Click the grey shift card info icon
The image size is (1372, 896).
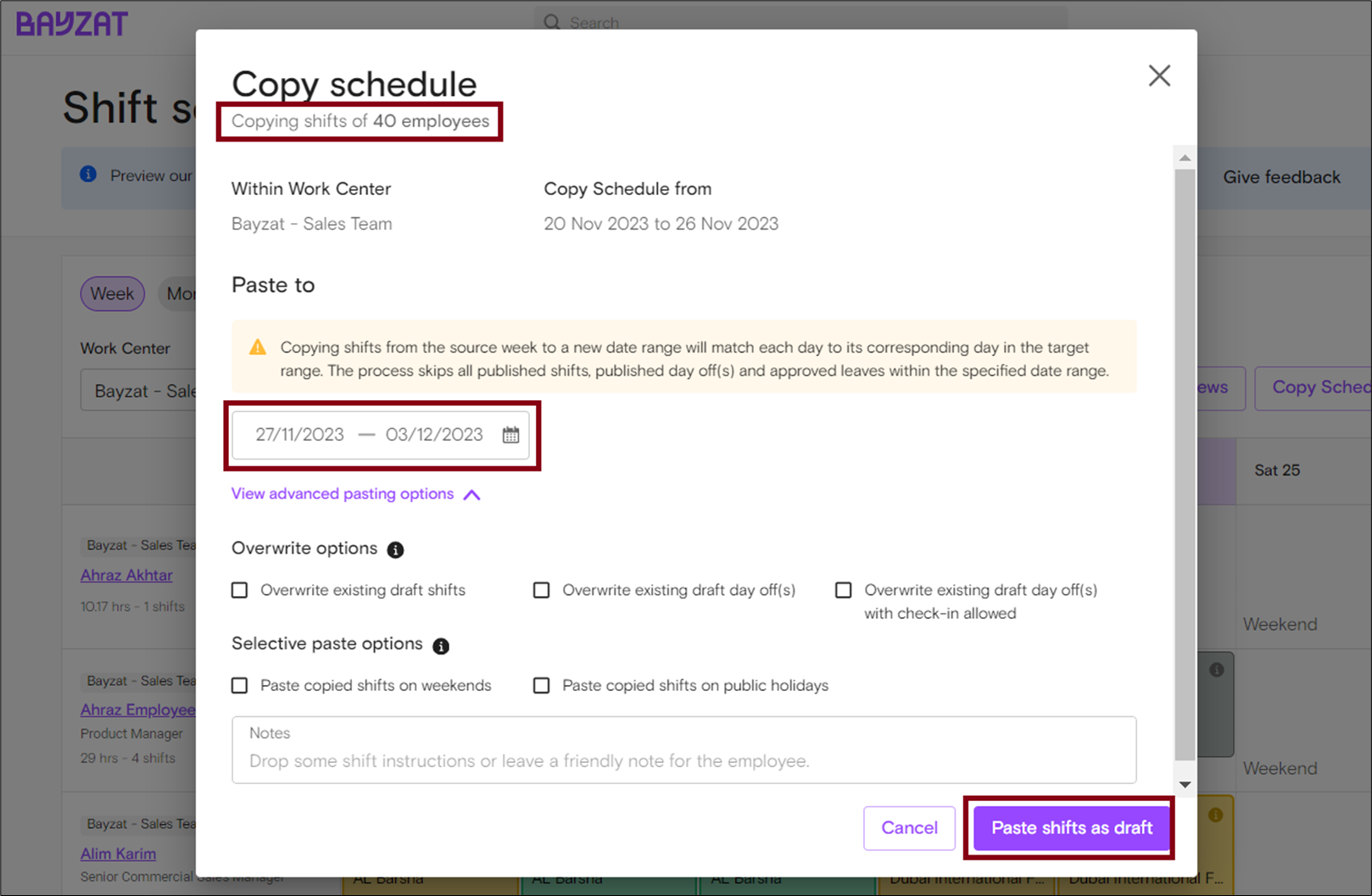pos(1217,670)
